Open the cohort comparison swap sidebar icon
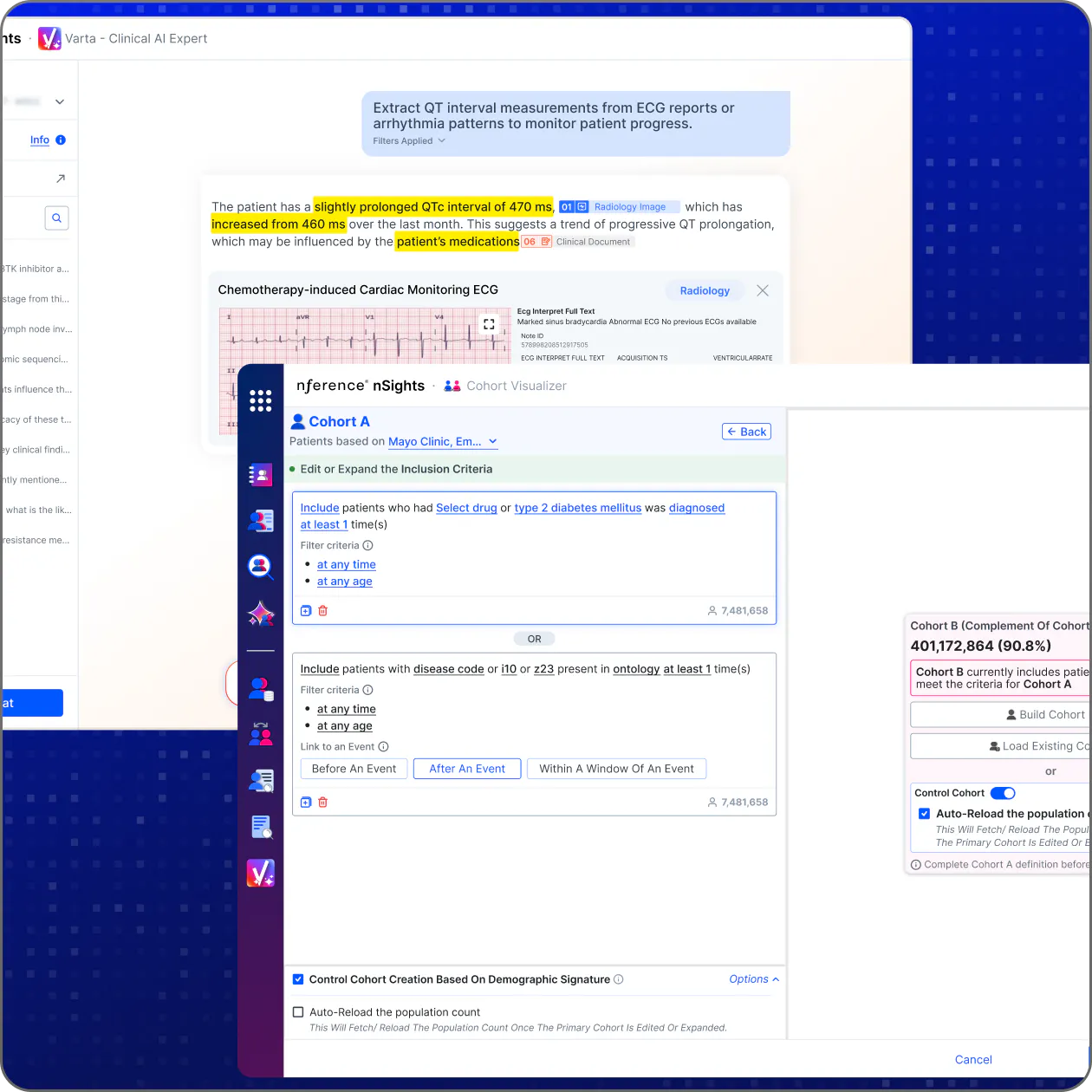 (260, 734)
